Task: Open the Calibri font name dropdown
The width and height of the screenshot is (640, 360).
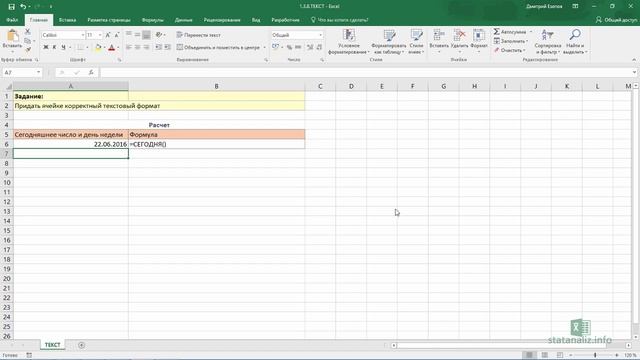Action: click(82, 35)
